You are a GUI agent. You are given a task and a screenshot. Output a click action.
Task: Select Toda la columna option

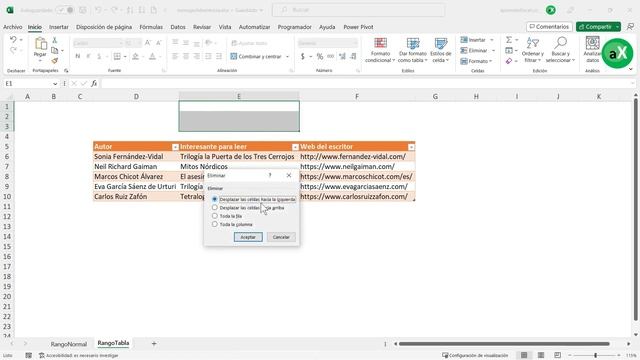[232, 224]
